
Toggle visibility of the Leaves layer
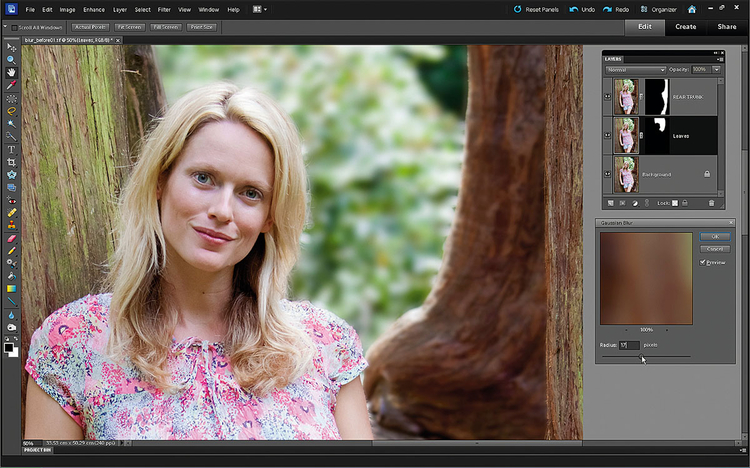(x=607, y=135)
